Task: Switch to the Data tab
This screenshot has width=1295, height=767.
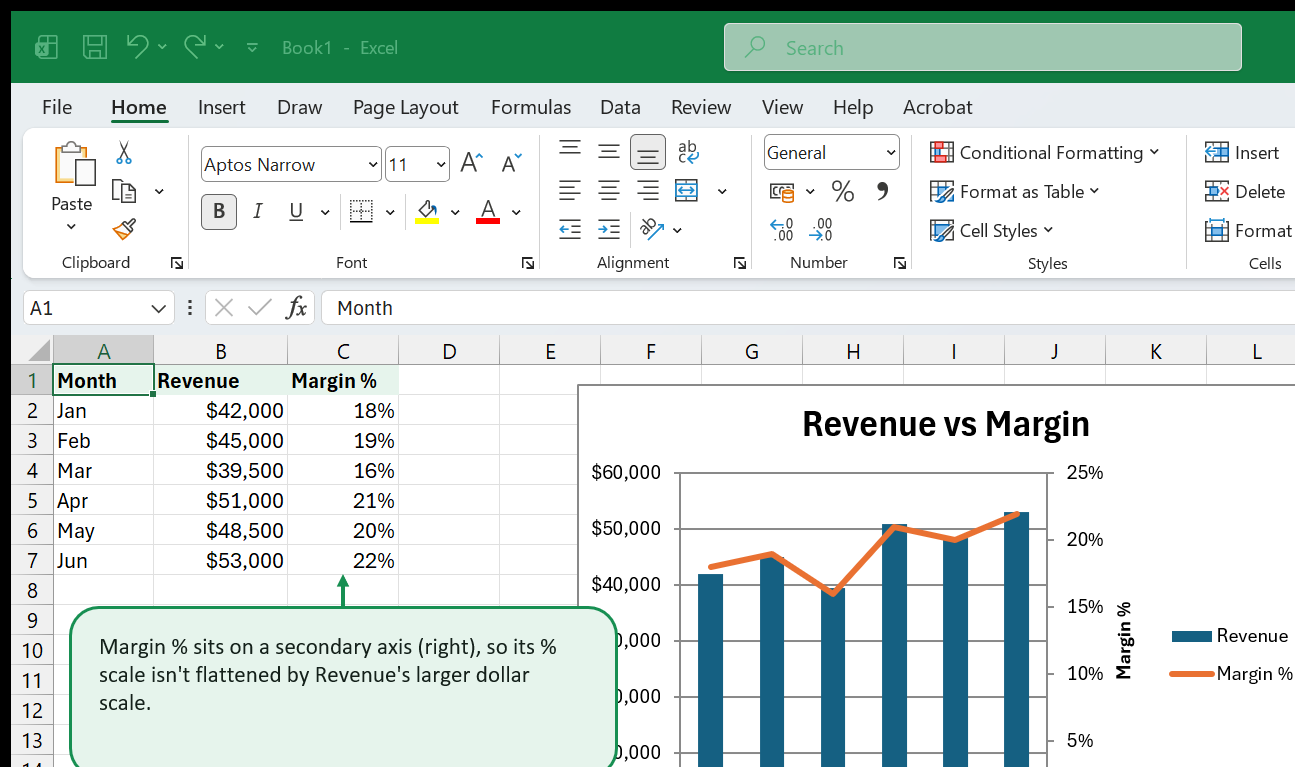Action: [620, 107]
